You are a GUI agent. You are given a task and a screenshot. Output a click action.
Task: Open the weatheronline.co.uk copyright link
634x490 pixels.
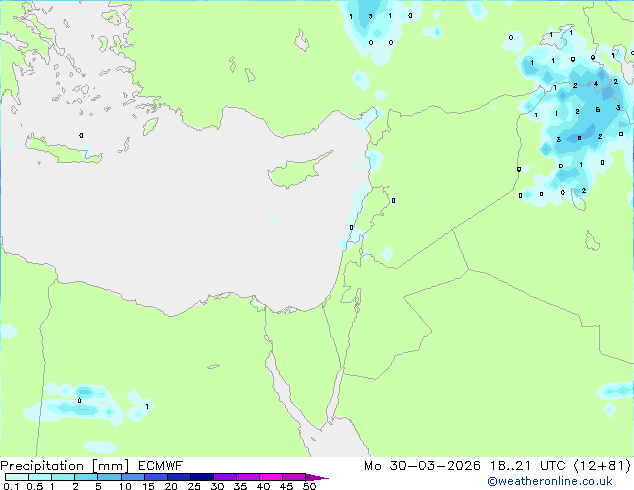550,481
